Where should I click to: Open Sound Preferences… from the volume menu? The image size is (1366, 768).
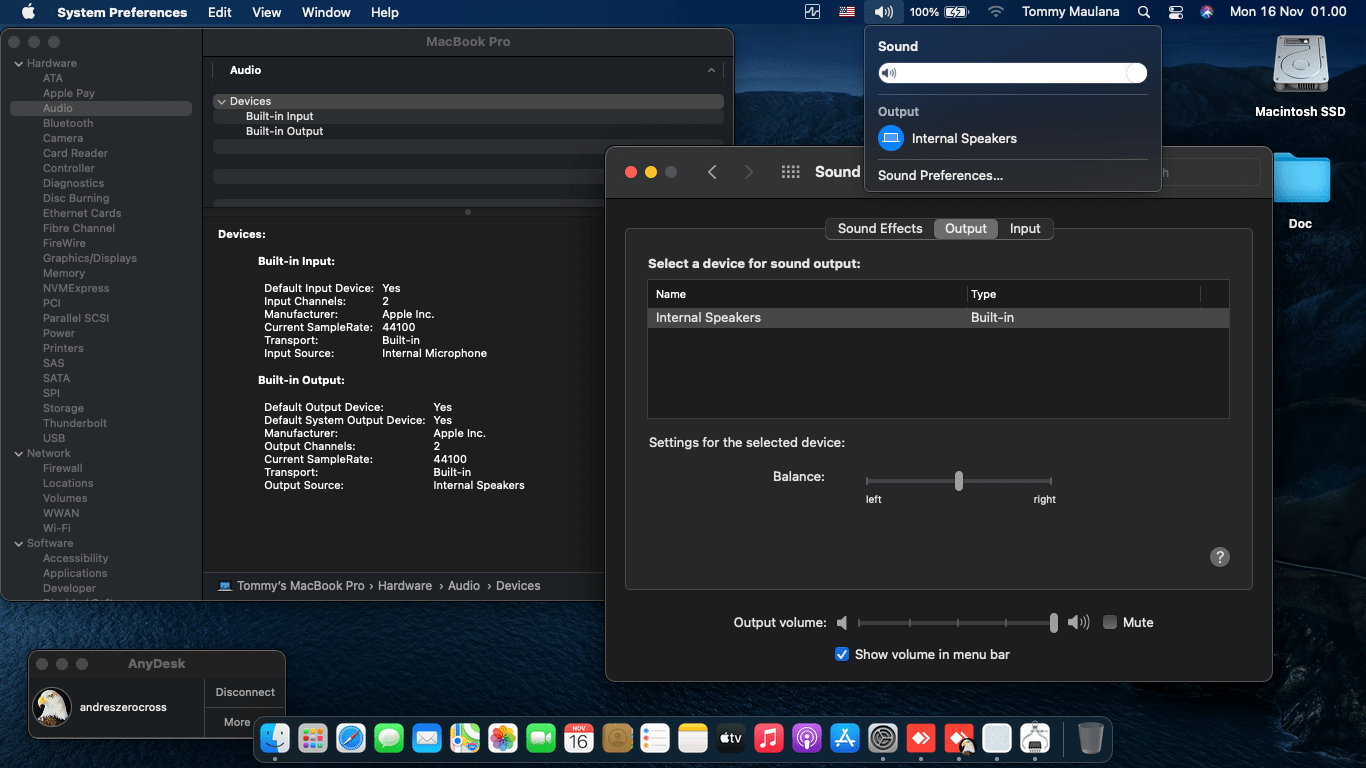click(x=940, y=175)
